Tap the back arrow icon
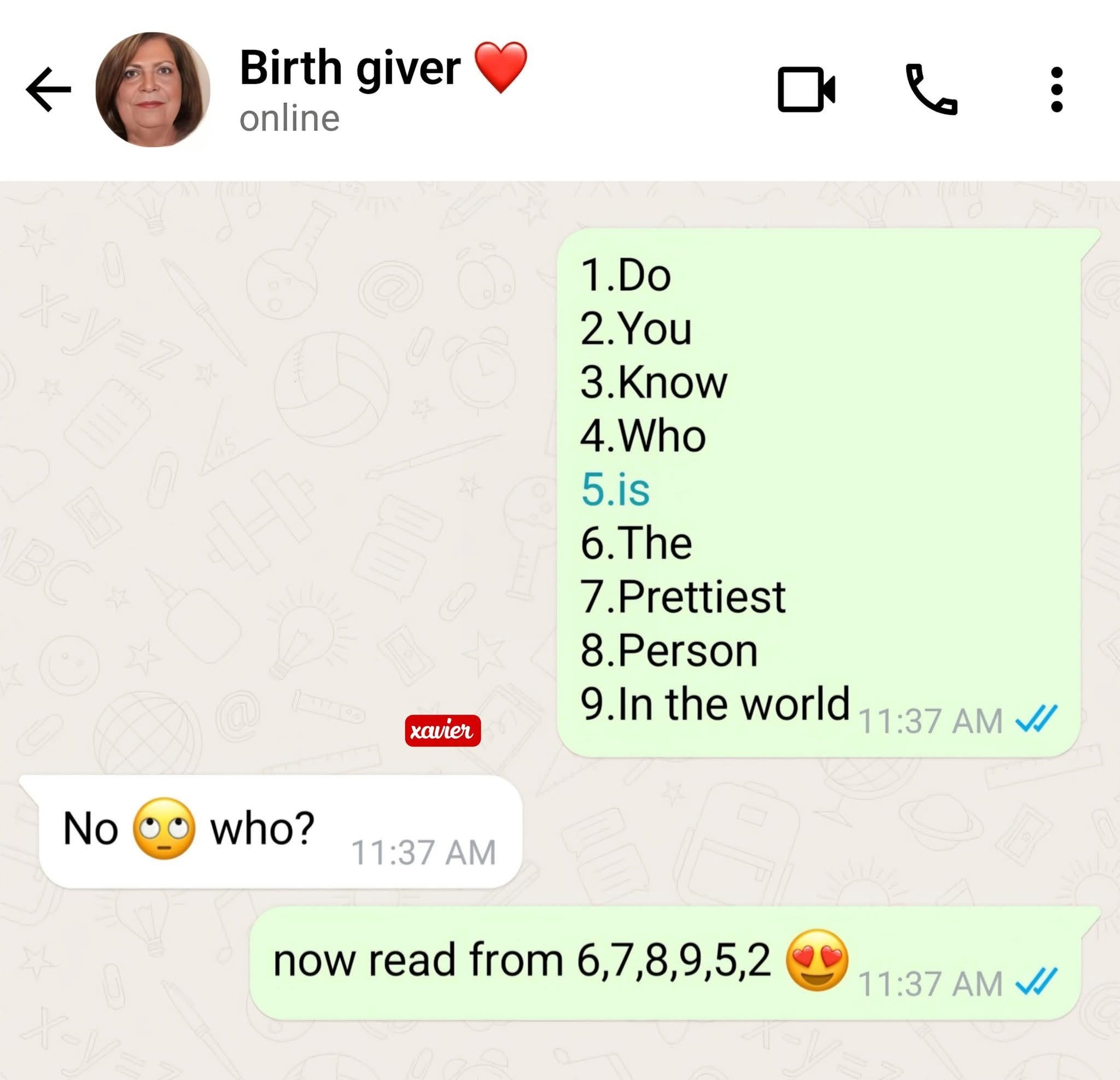The image size is (1120, 1080). [49, 89]
